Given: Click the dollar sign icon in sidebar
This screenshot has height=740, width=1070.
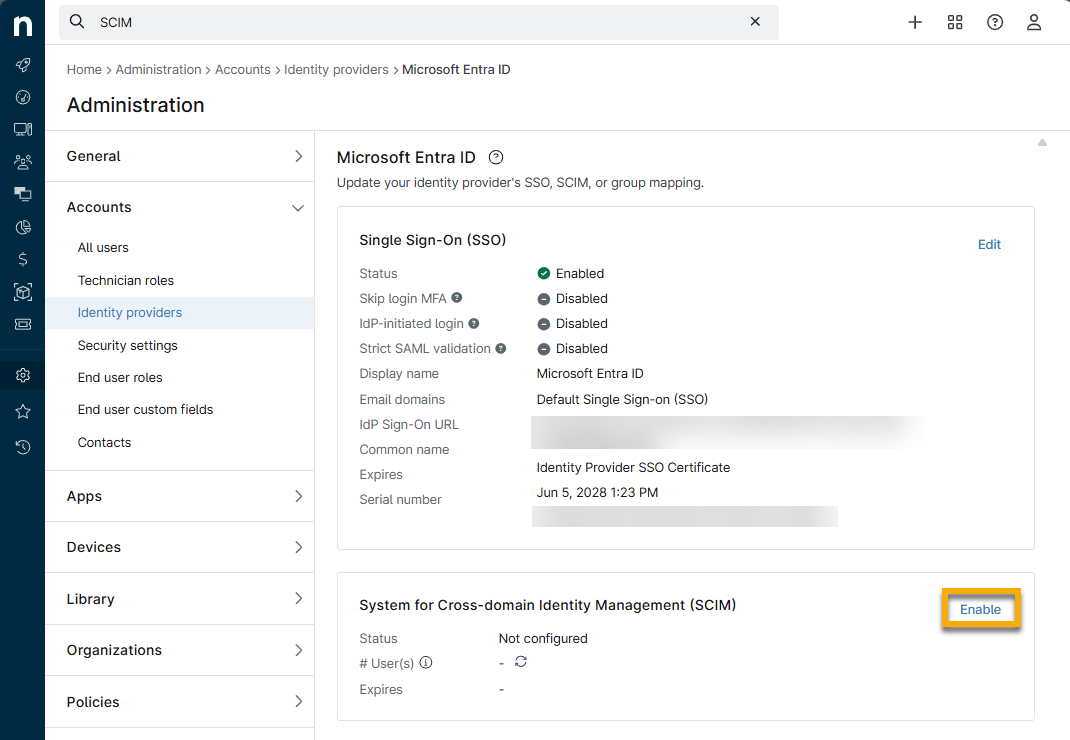Looking at the screenshot, I should click(22, 259).
